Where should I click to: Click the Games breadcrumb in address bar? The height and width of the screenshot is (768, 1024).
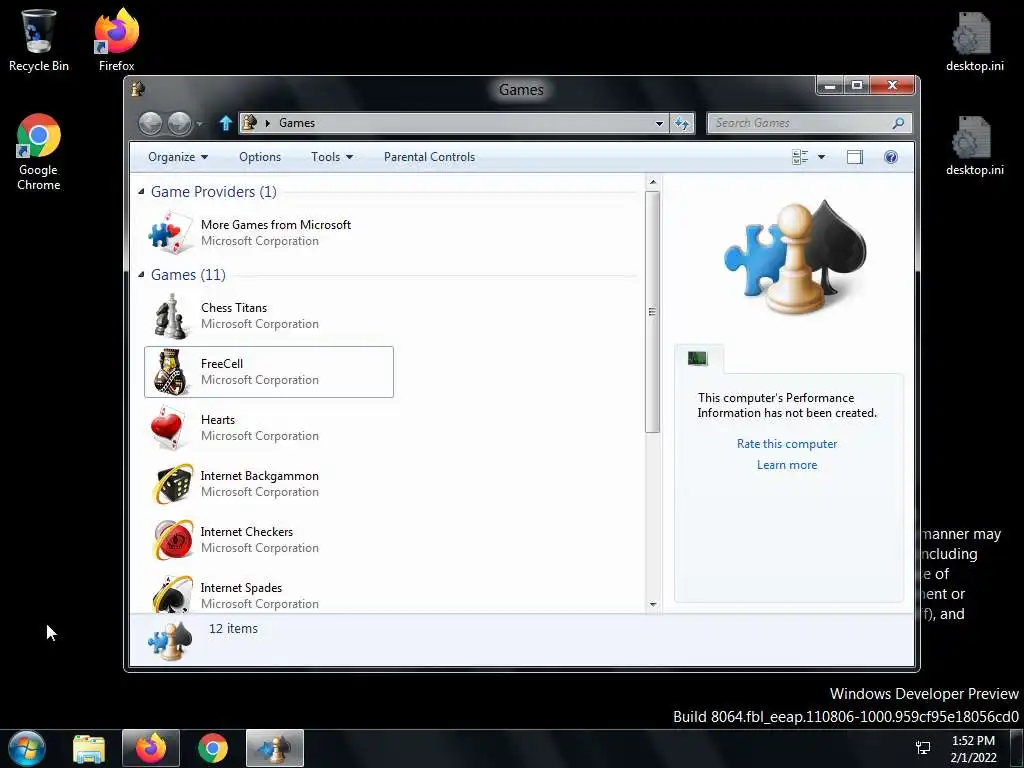296,123
